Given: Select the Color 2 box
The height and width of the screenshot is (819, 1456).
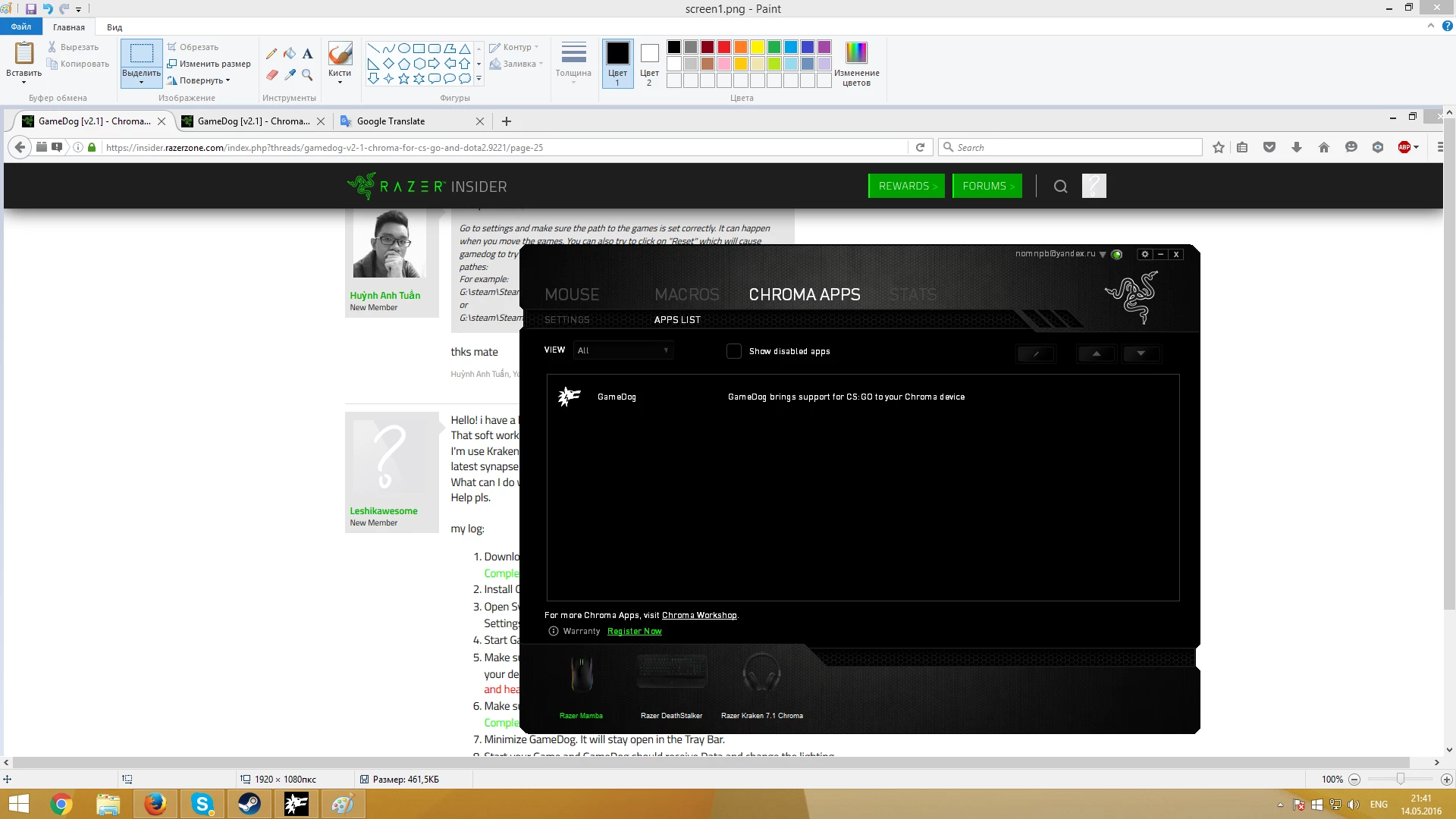Looking at the screenshot, I should point(649,62).
